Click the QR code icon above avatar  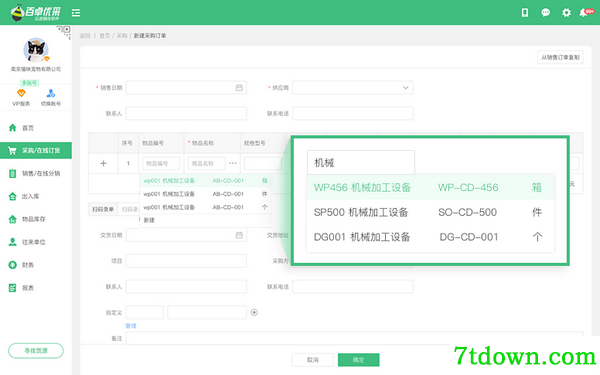pos(65,32)
